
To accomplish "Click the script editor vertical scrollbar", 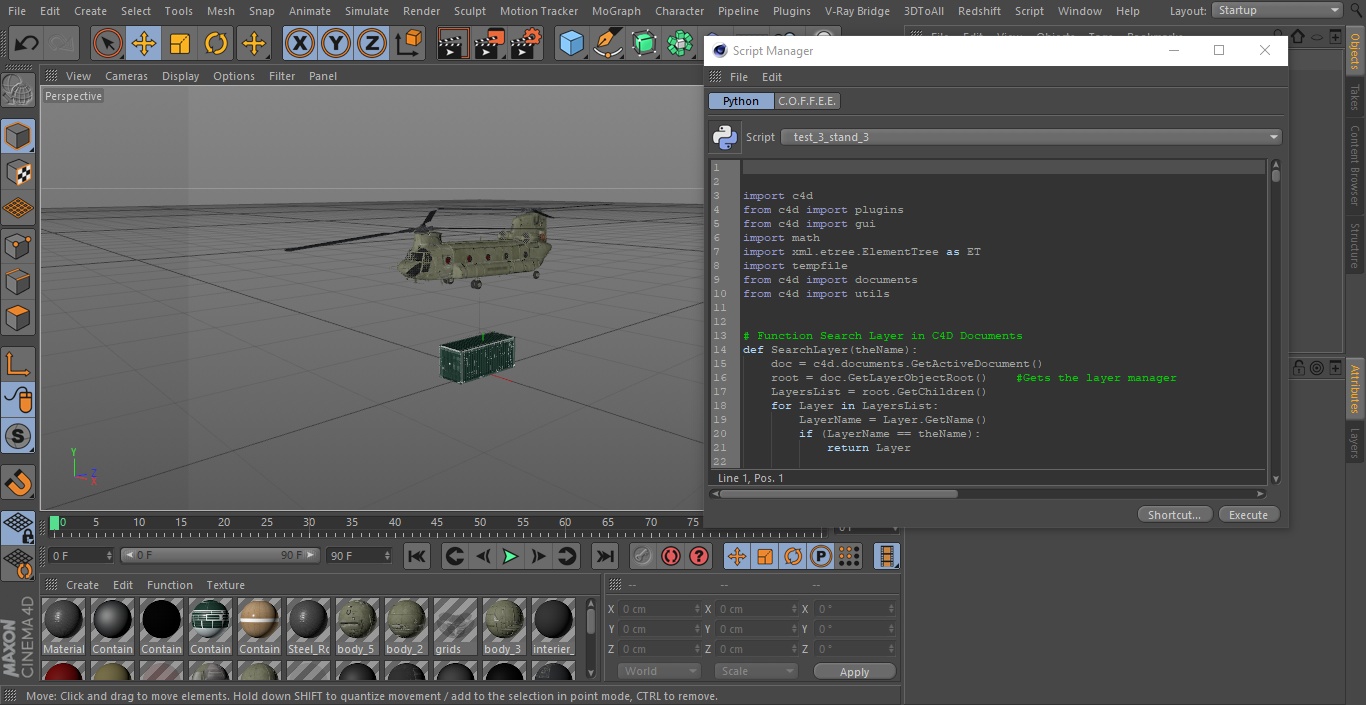I will tap(1275, 320).
